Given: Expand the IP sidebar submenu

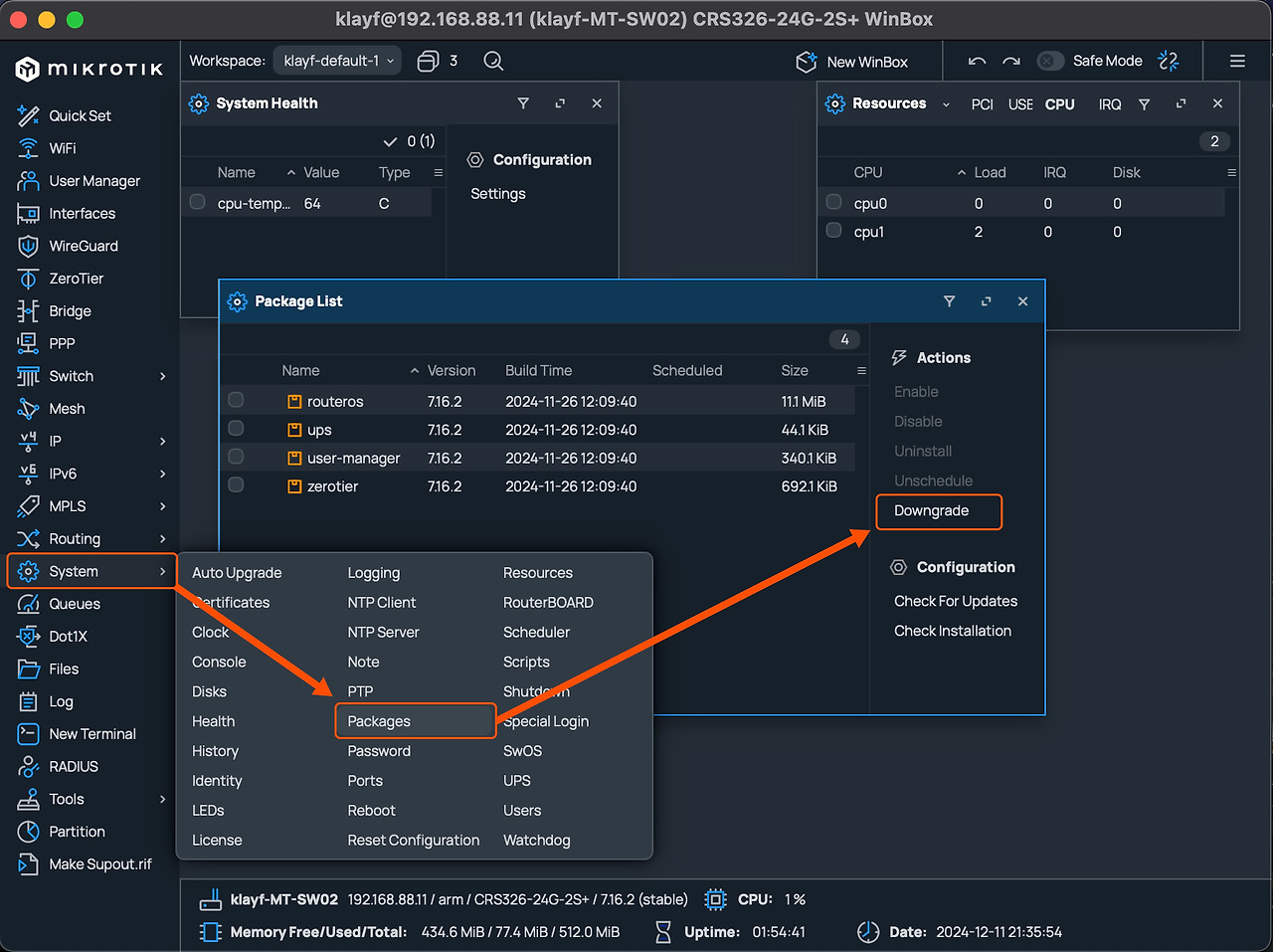Looking at the screenshot, I should (x=162, y=441).
